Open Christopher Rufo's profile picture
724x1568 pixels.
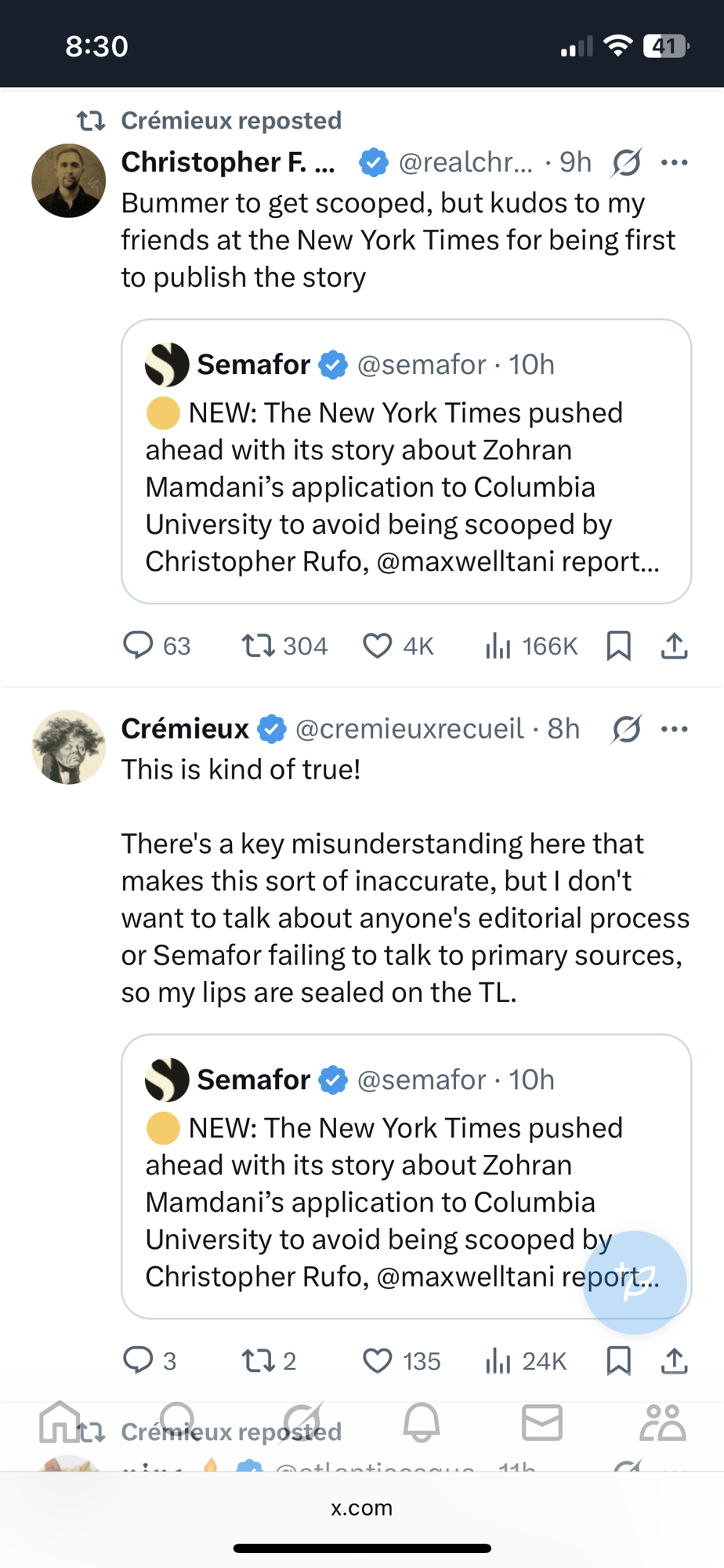(x=69, y=180)
